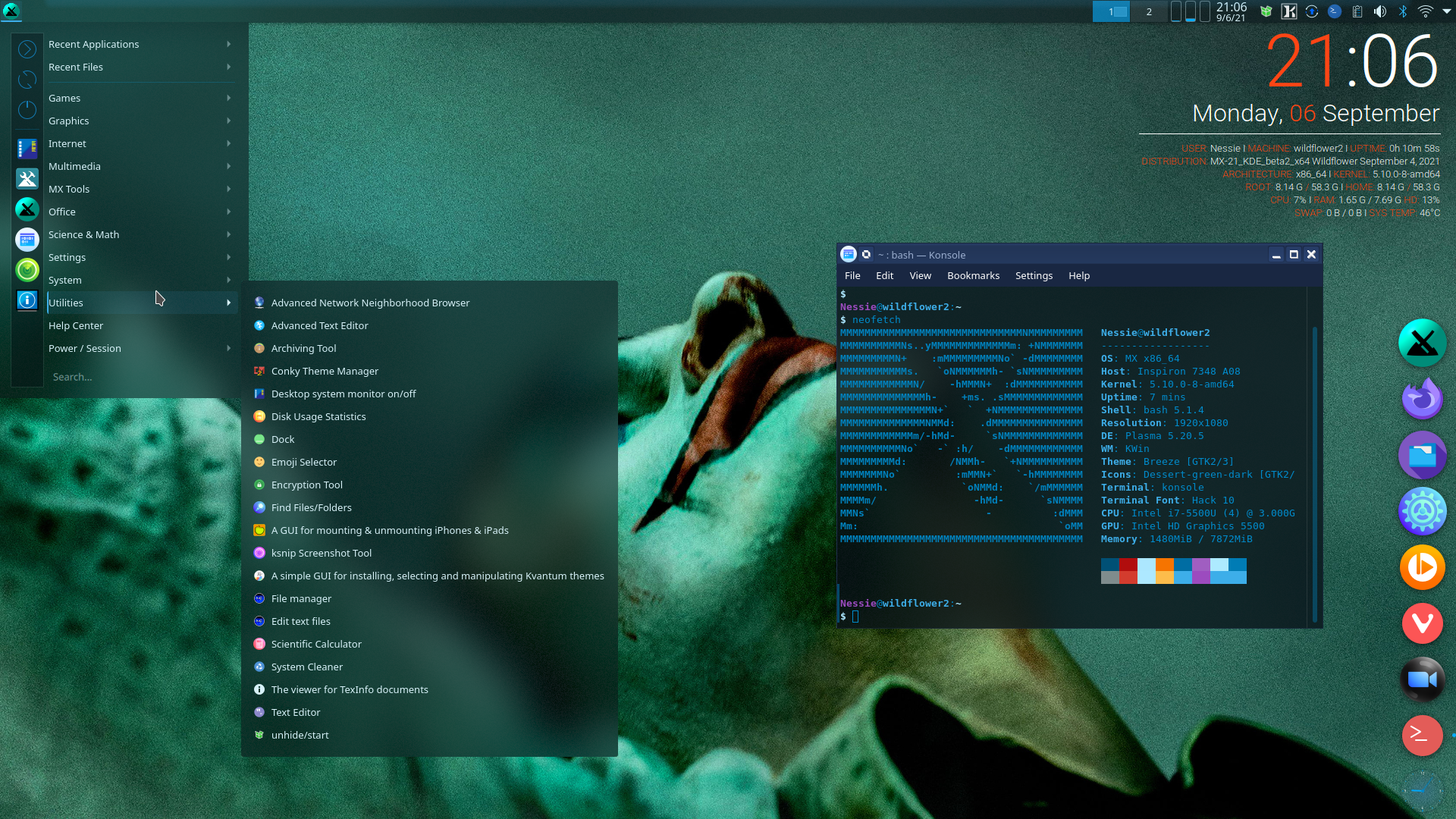Click the blue terminal tray icon

pos(1334,11)
